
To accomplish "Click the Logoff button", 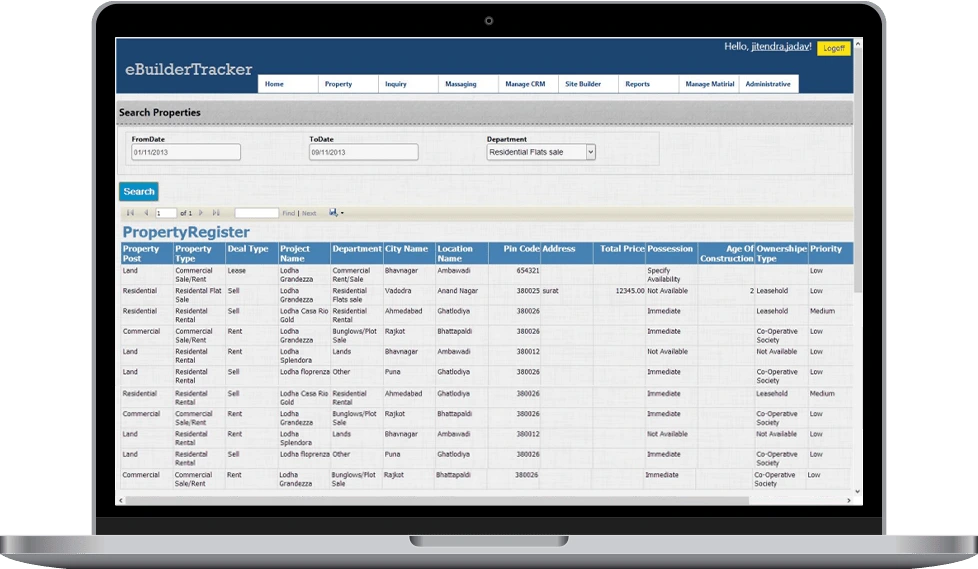I will [833, 48].
